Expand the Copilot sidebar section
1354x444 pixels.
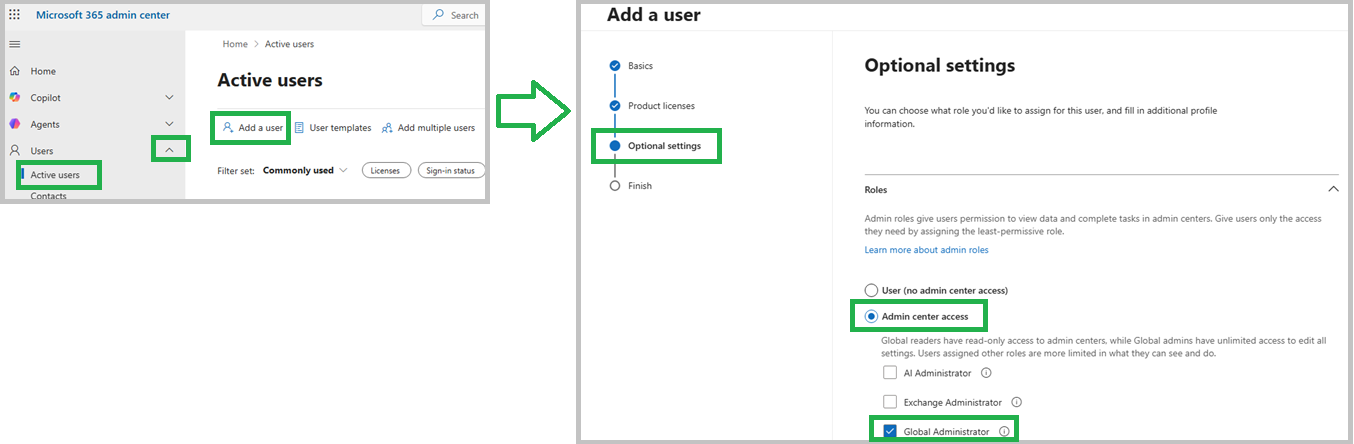pyautogui.click(x=169, y=98)
